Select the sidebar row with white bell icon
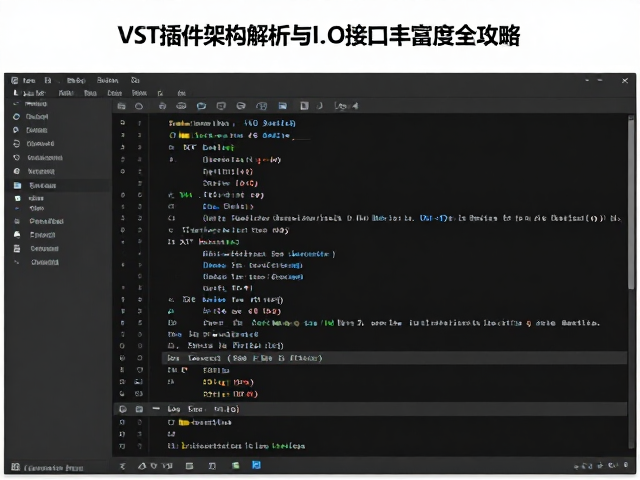 pyautogui.click(x=58, y=235)
